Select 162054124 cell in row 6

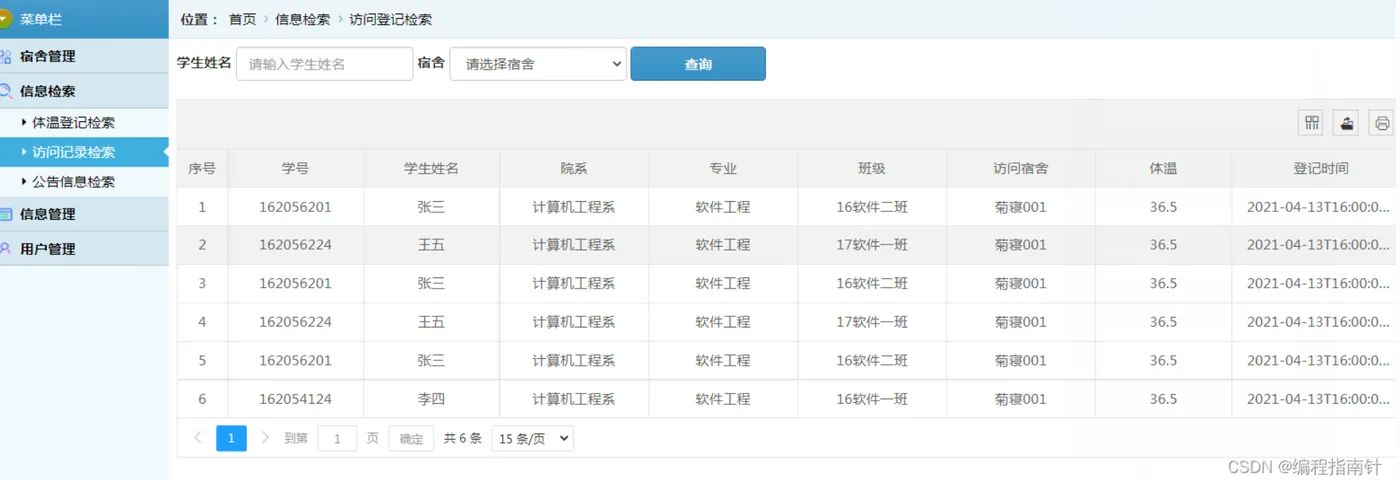click(x=295, y=399)
